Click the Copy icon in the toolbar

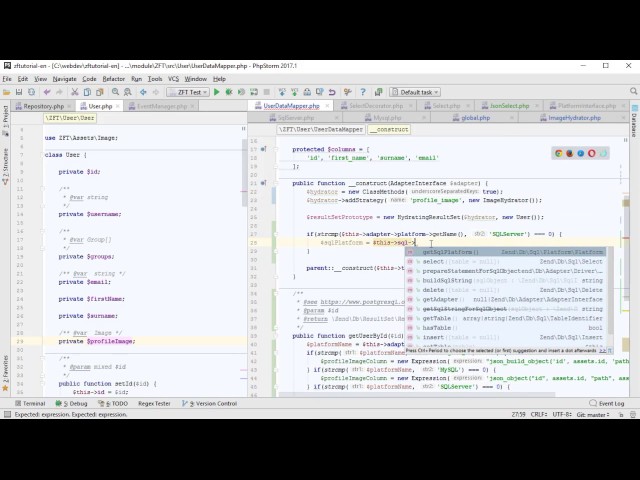click(87, 92)
